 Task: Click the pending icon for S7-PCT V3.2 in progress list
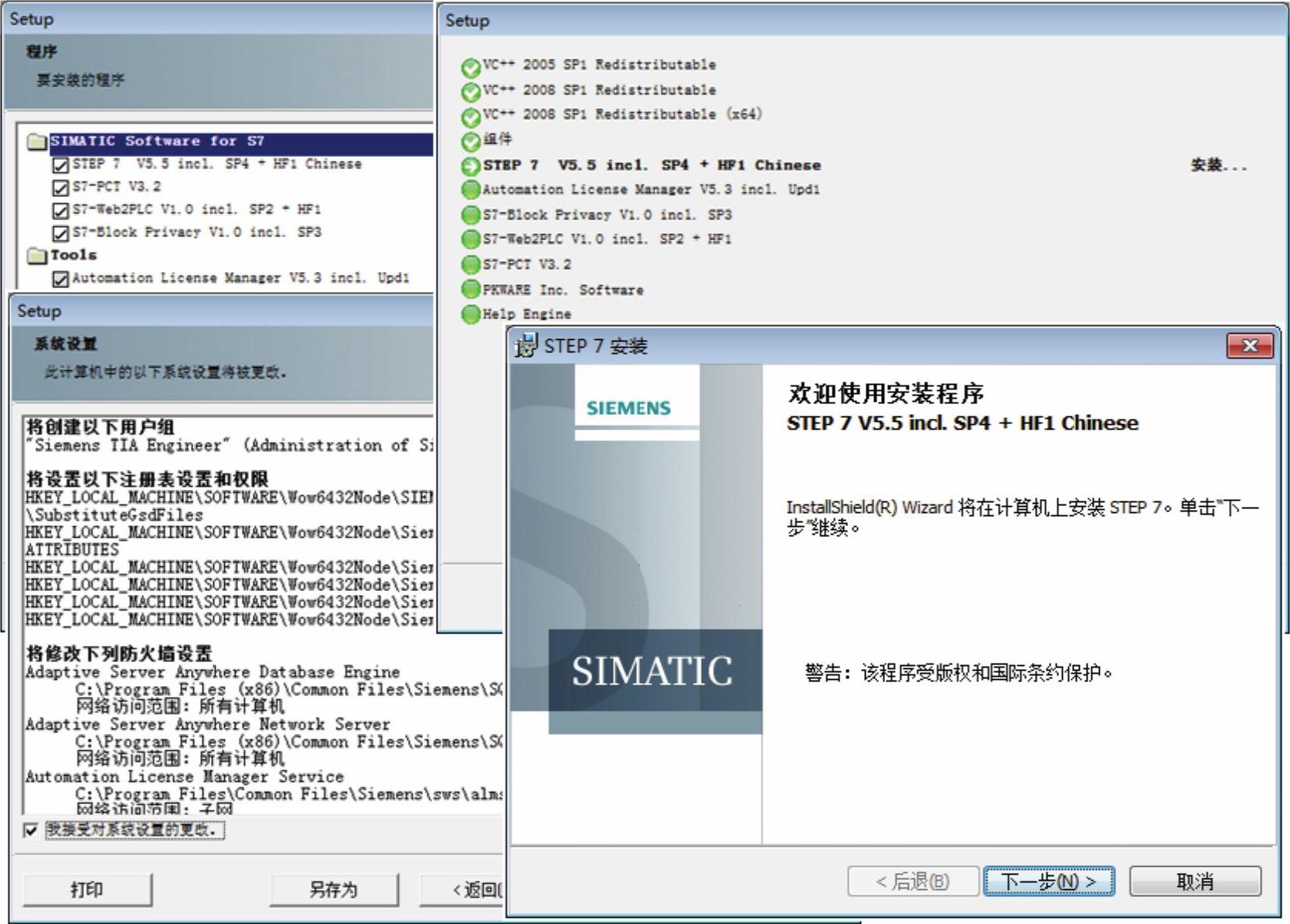click(470, 265)
